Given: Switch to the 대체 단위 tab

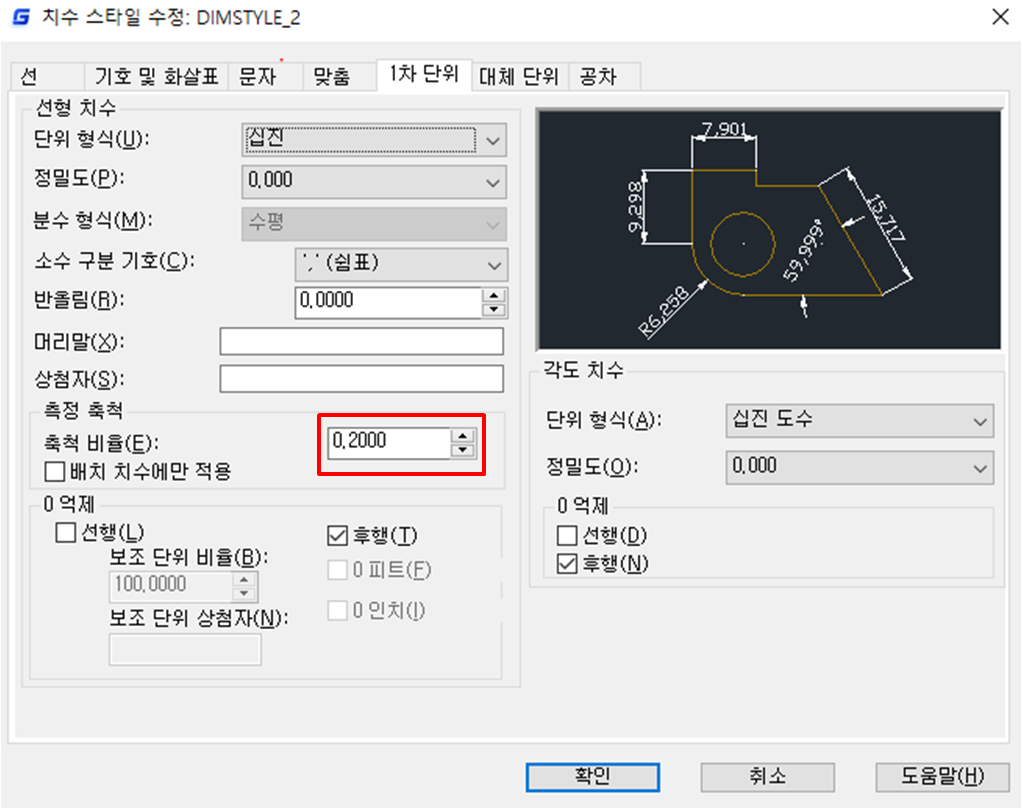Looking at the screenshot, I should coord(519,77).
